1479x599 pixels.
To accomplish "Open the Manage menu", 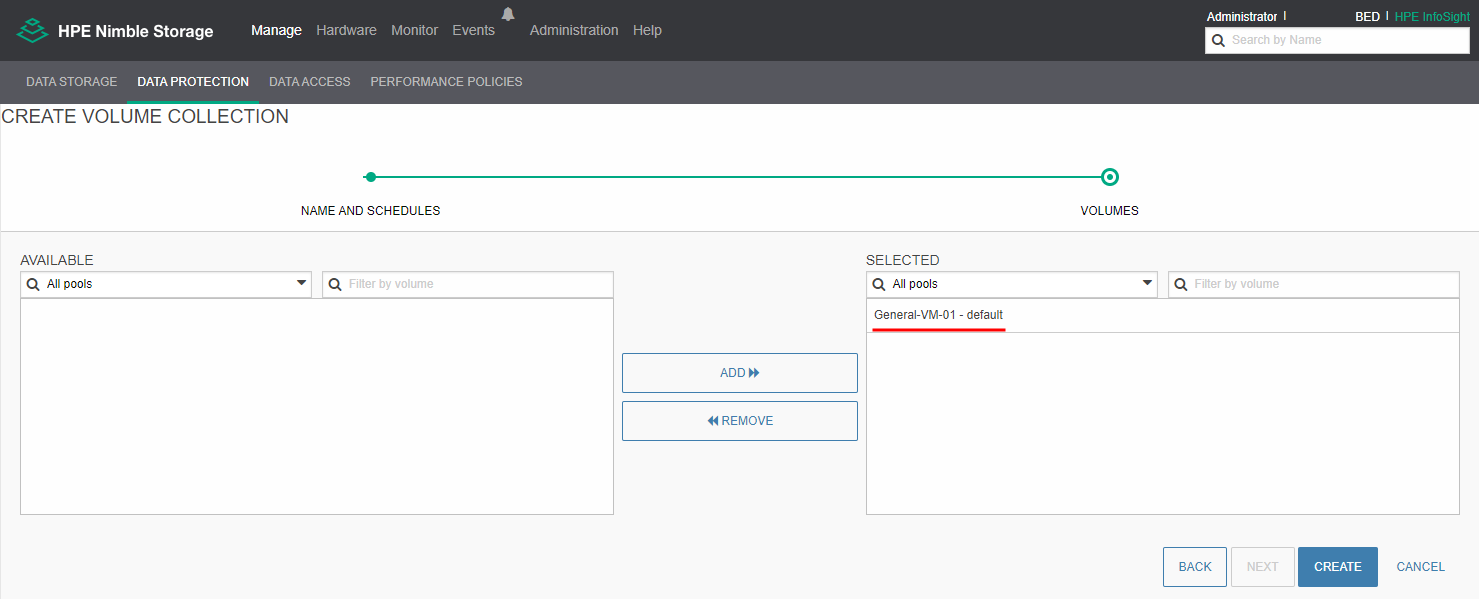I will coord(276,30).
